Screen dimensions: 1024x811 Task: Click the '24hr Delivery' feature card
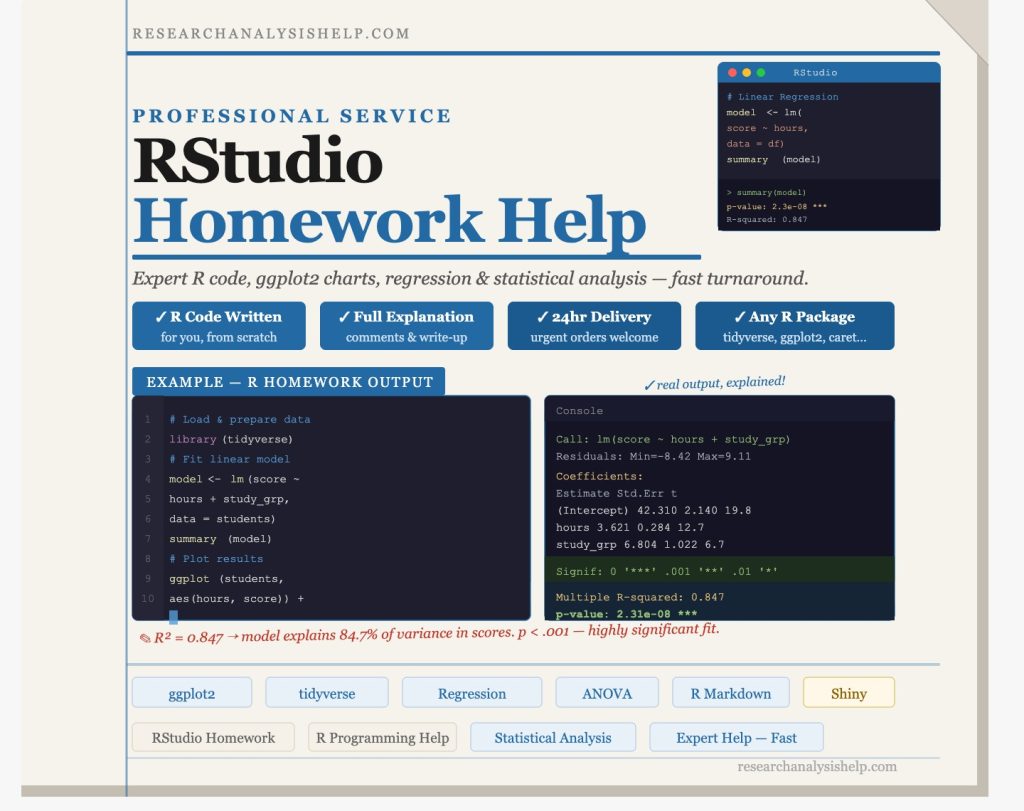coord(594,326)
